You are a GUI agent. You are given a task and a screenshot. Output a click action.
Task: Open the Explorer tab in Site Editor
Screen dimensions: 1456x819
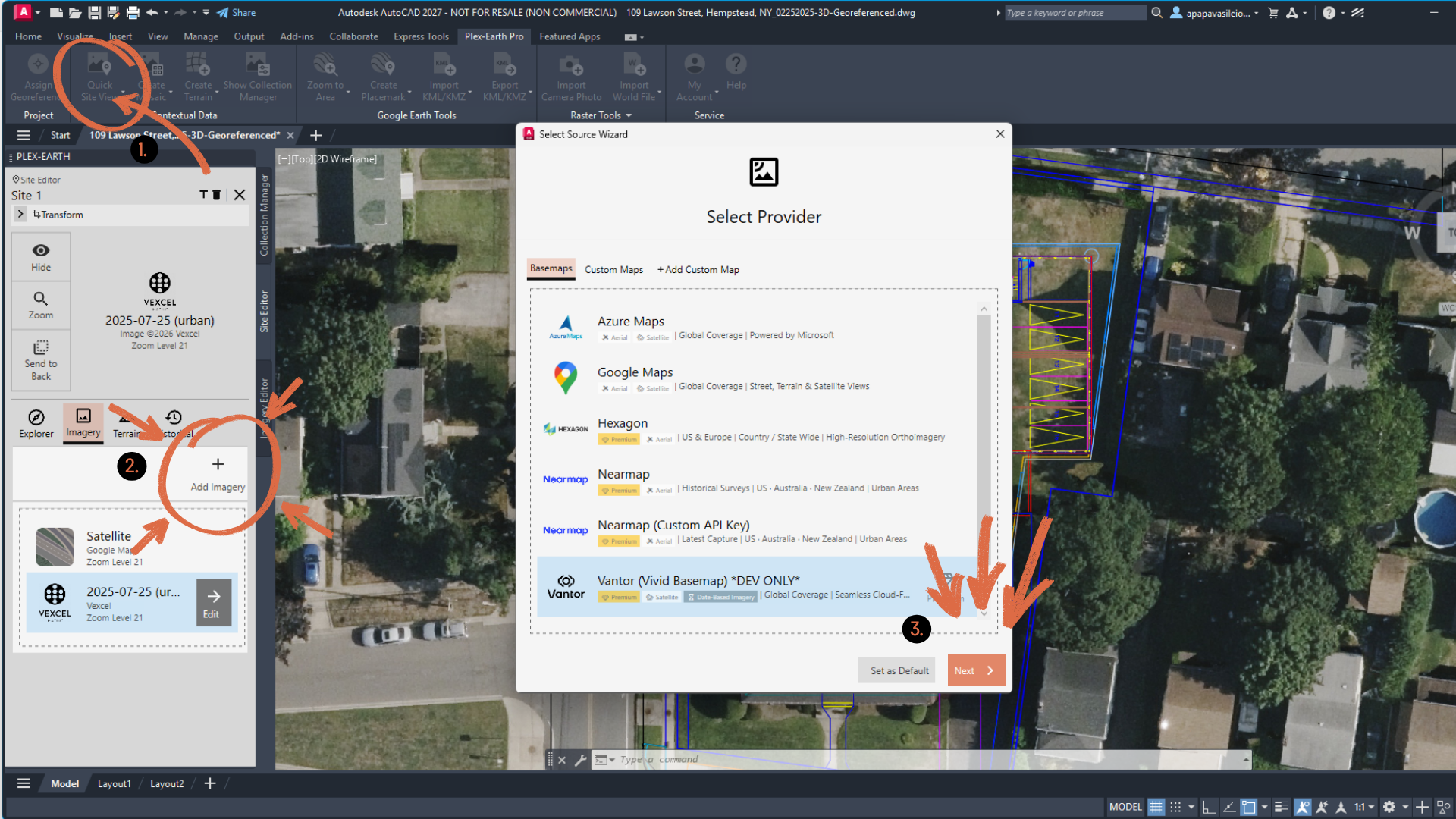(36, 424)
